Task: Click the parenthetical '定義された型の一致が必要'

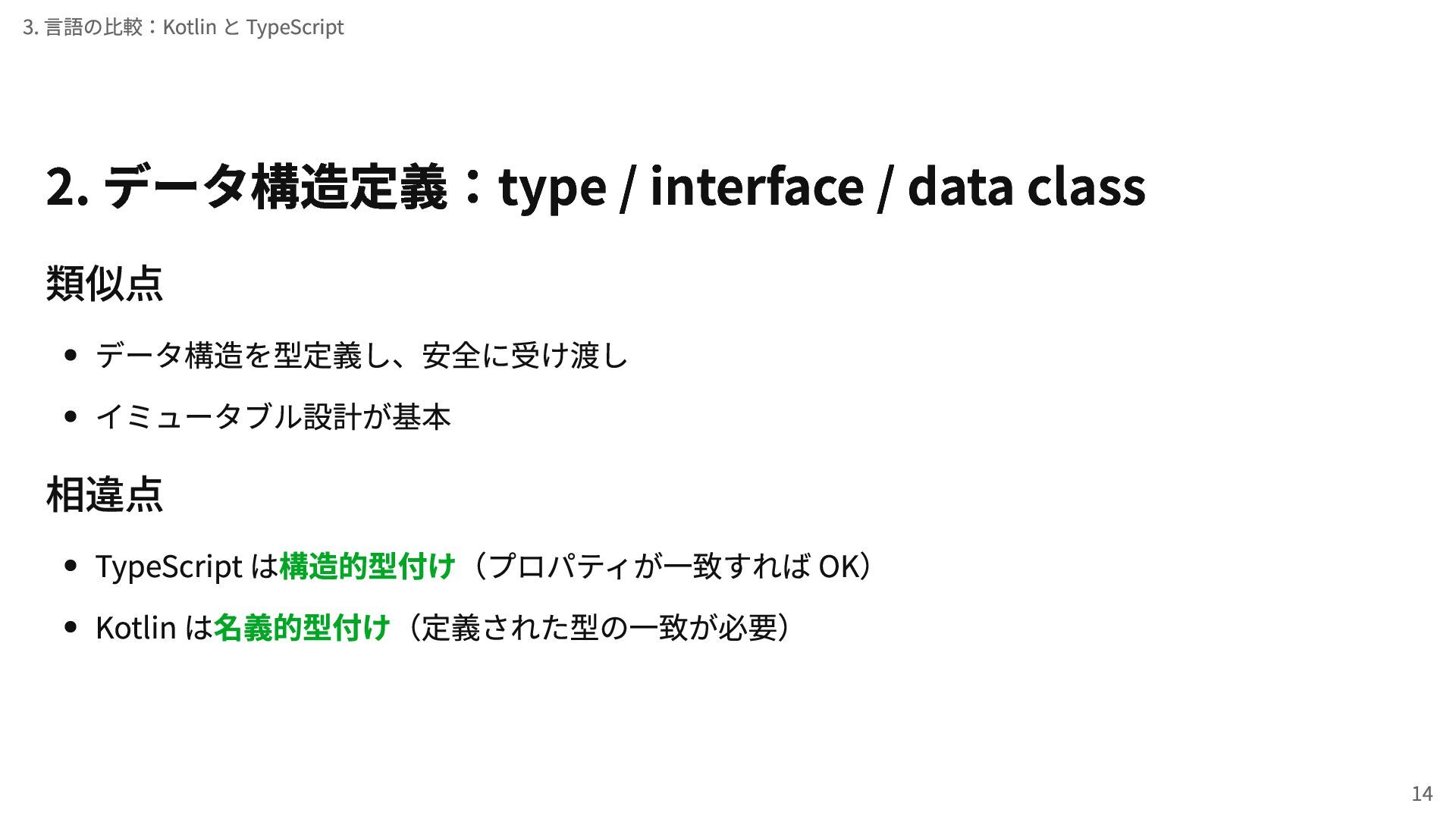Action: [x=599, y=628]
